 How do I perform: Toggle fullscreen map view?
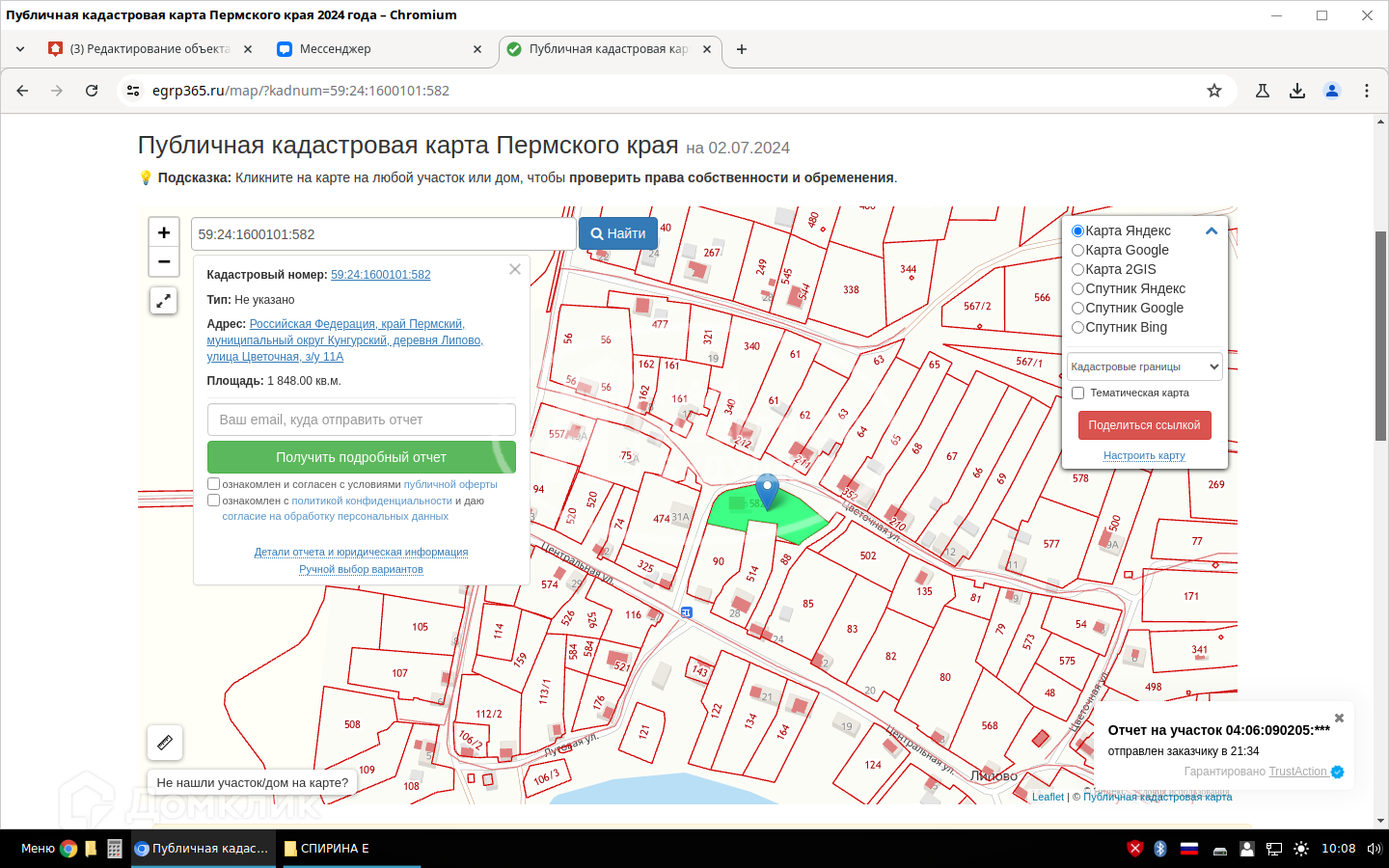164,301
